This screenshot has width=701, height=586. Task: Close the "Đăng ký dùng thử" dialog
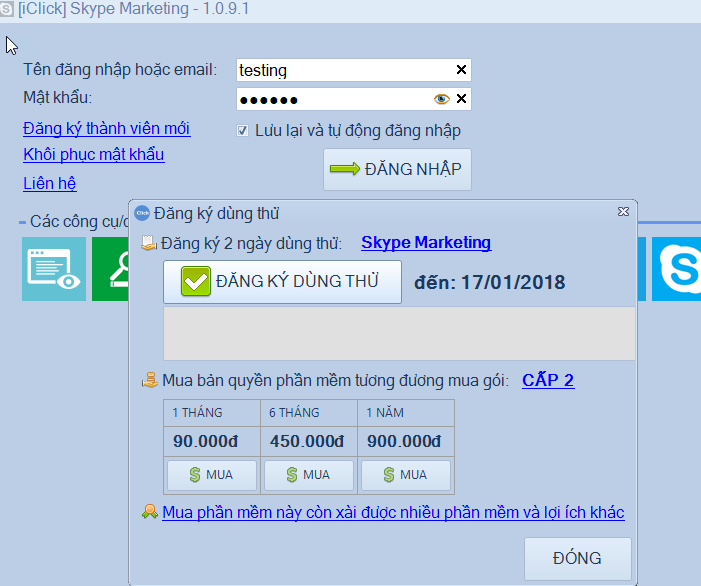(623, 211)
